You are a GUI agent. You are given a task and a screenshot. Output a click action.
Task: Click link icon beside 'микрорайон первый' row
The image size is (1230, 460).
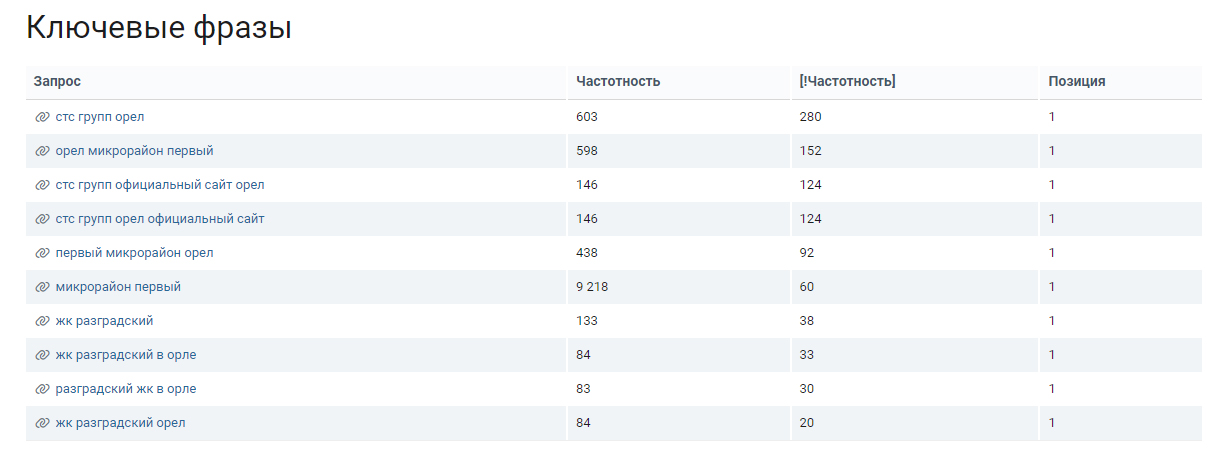[x=42, y=287]
